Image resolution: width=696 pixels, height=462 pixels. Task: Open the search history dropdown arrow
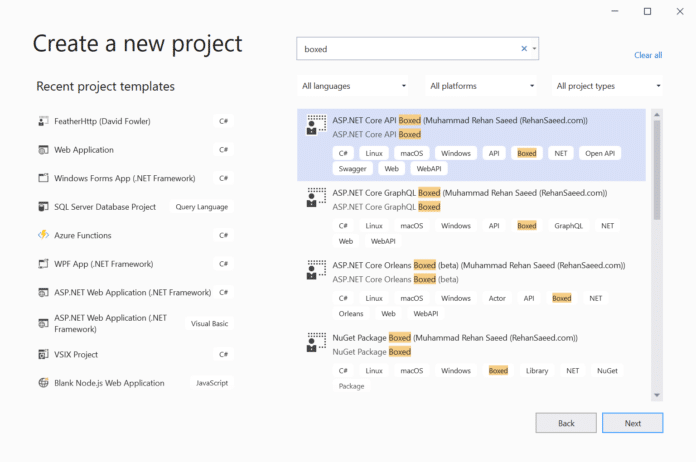(x=534, y=49)
